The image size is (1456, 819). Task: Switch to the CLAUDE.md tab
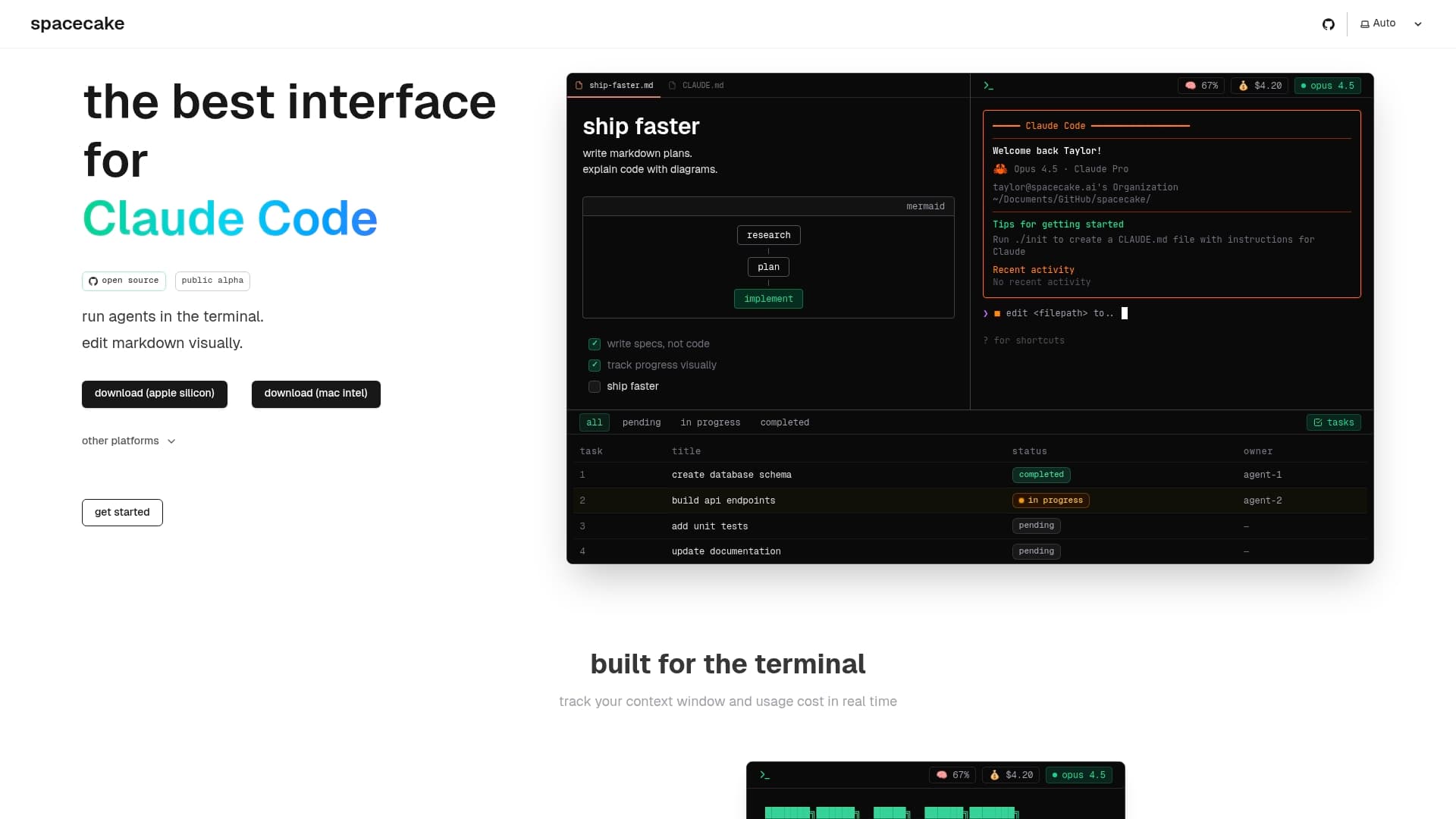tap(701, 86)
